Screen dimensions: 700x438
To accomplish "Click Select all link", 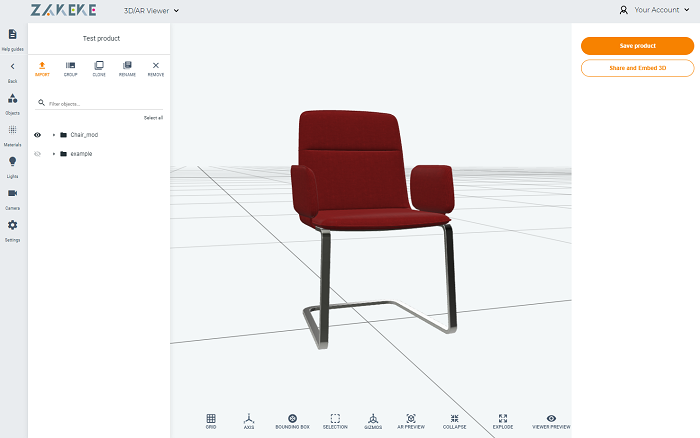I will point(153,118).
